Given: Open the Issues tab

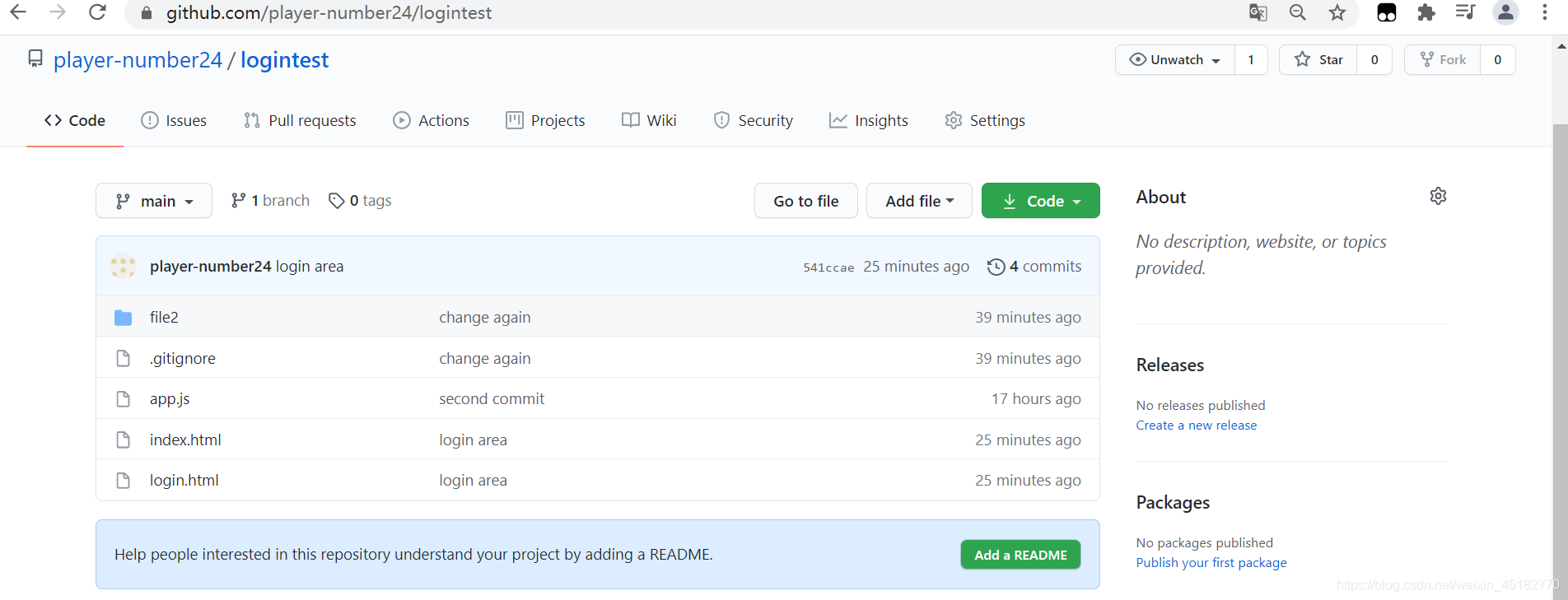Looking at the screenshot, I should (x=174, y=120).
